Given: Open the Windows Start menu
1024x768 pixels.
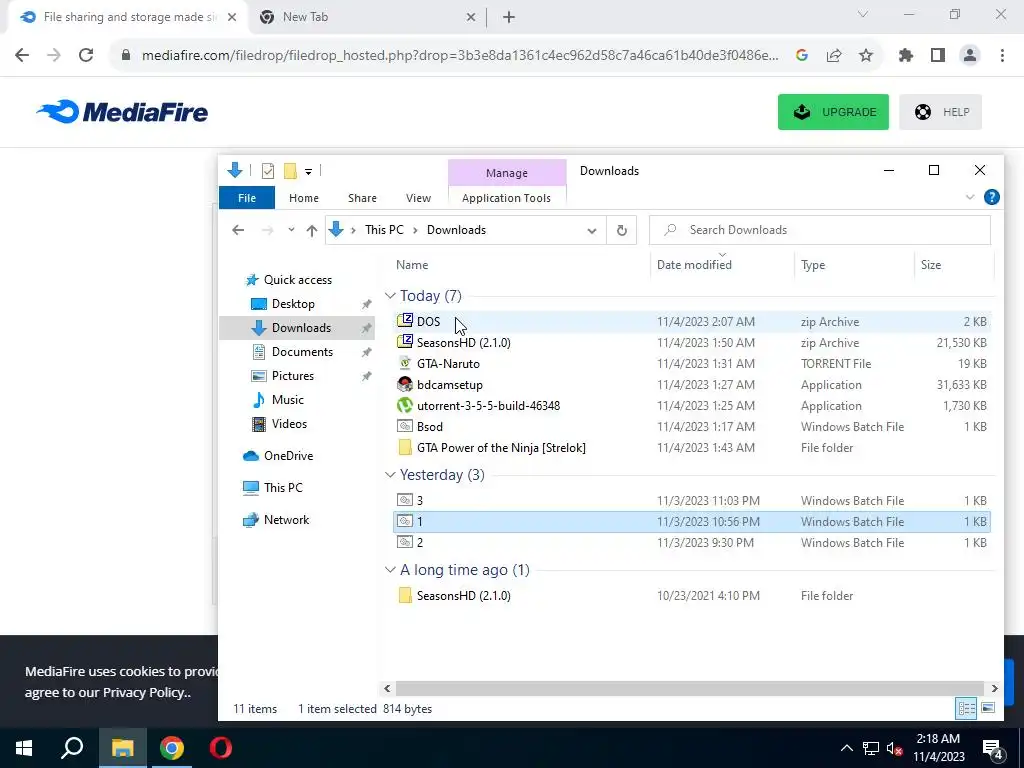Looking at the screenshot, I should coord(24,748).
